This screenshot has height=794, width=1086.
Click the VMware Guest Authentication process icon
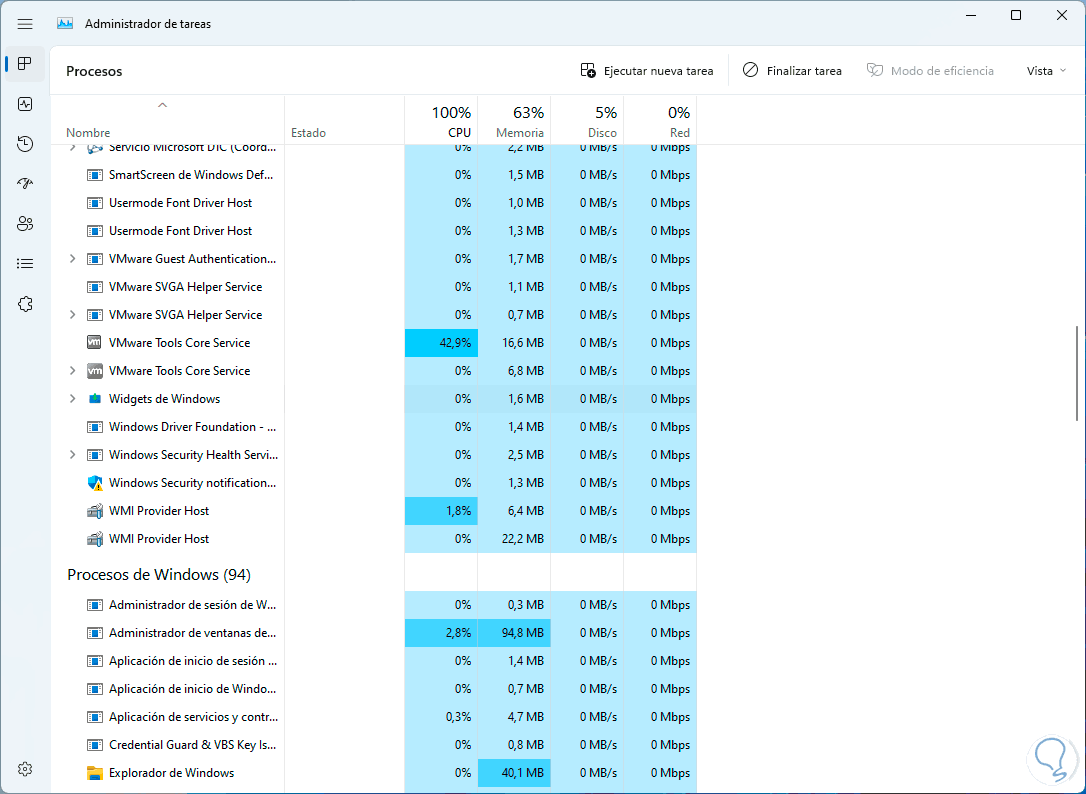pos(95,259)
